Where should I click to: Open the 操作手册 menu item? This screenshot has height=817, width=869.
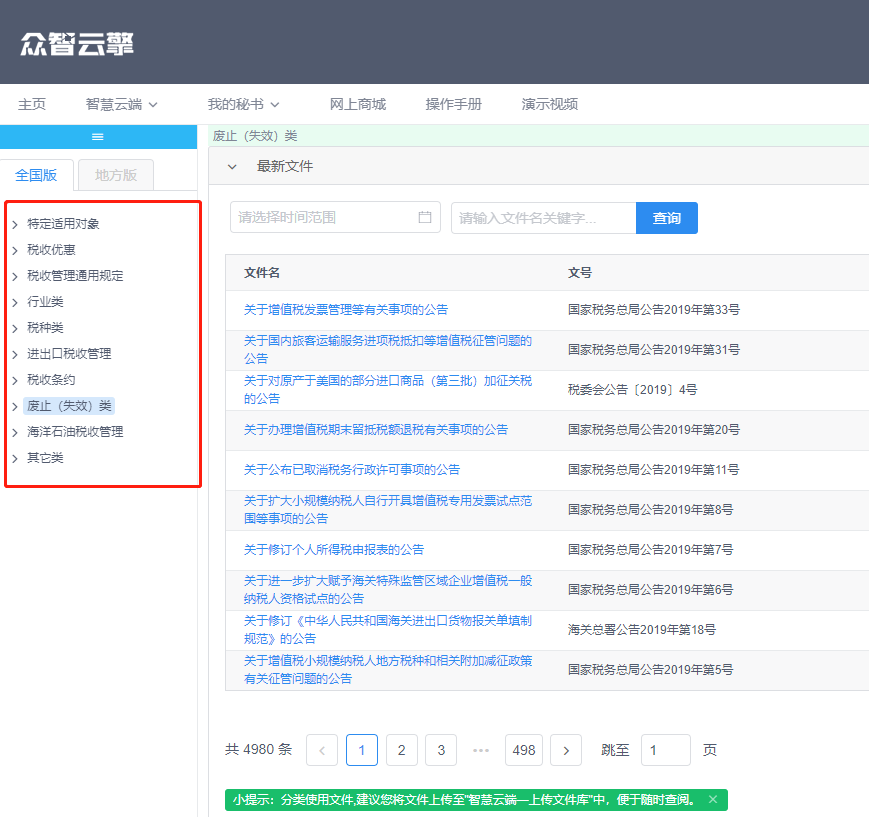(x=453, y=104)
